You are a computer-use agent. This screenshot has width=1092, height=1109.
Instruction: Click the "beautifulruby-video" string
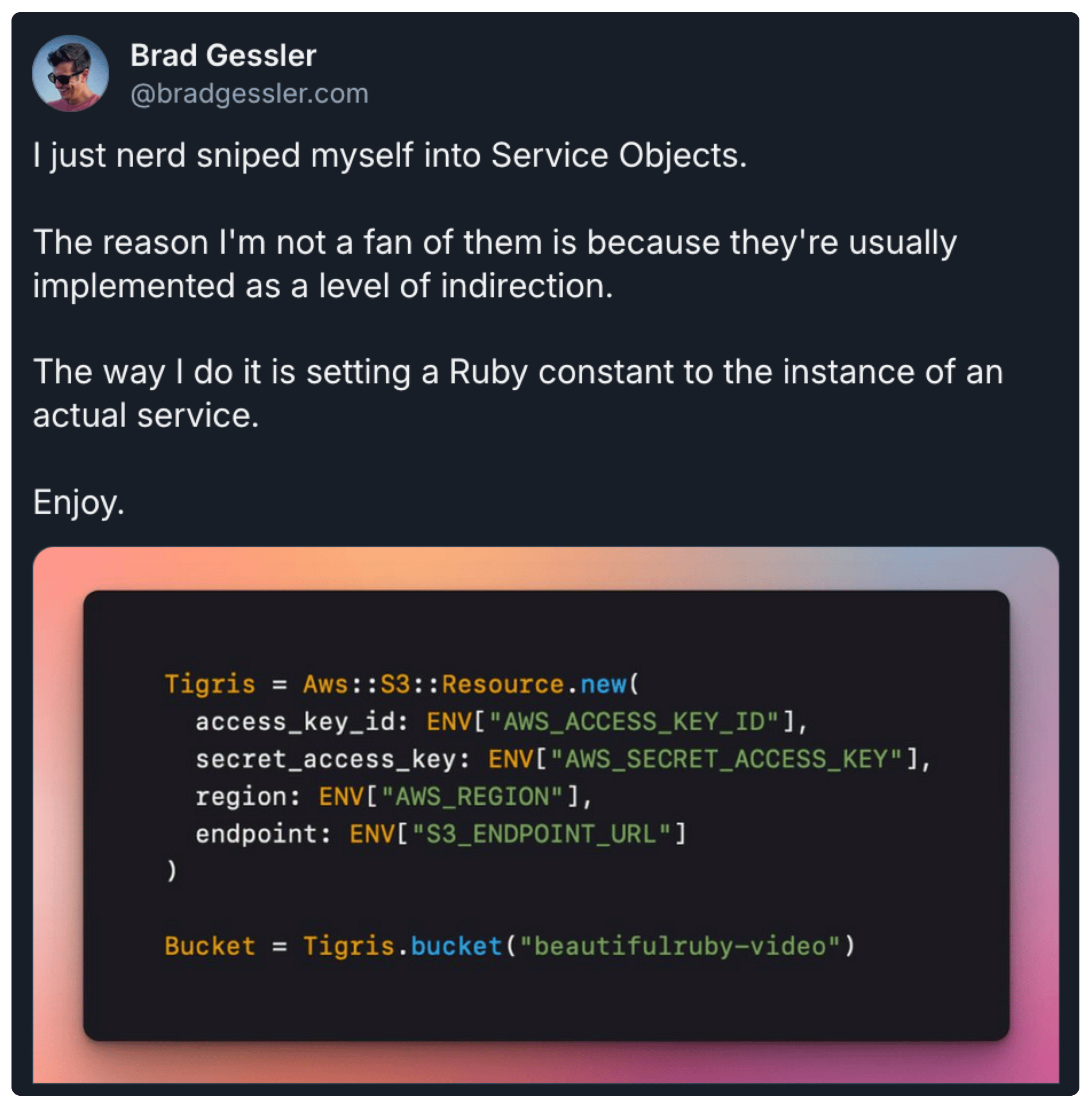coord(680,945)
